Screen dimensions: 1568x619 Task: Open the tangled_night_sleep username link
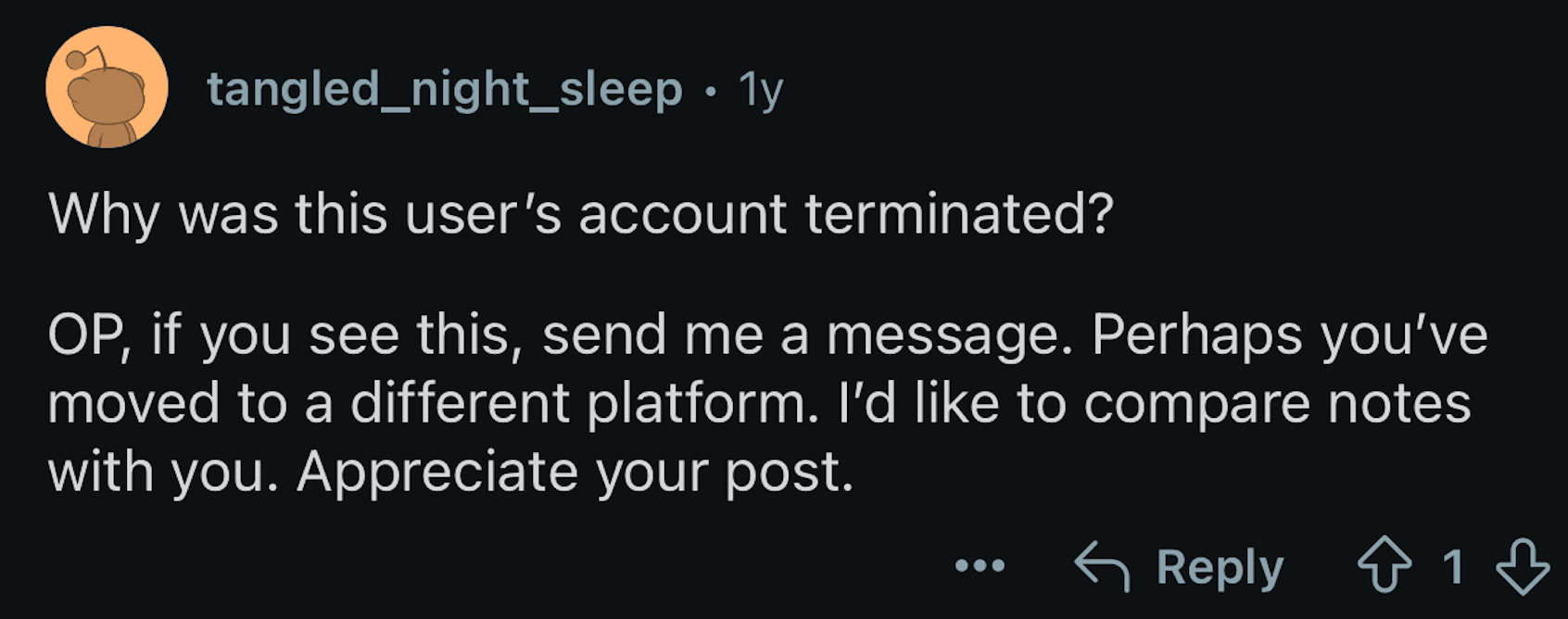pyautogui.click(x=444, y=90)
